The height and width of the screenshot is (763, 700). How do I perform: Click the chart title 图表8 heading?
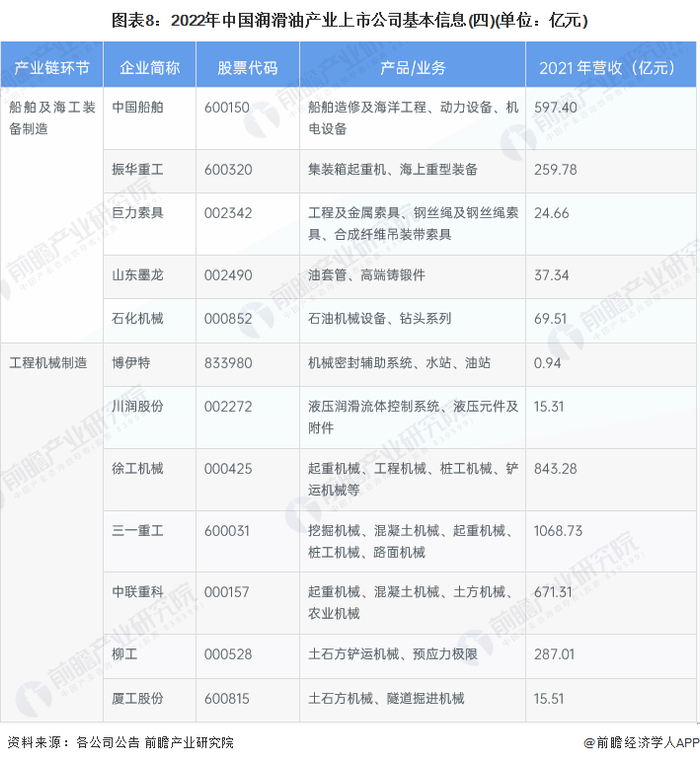click(350, 21)
